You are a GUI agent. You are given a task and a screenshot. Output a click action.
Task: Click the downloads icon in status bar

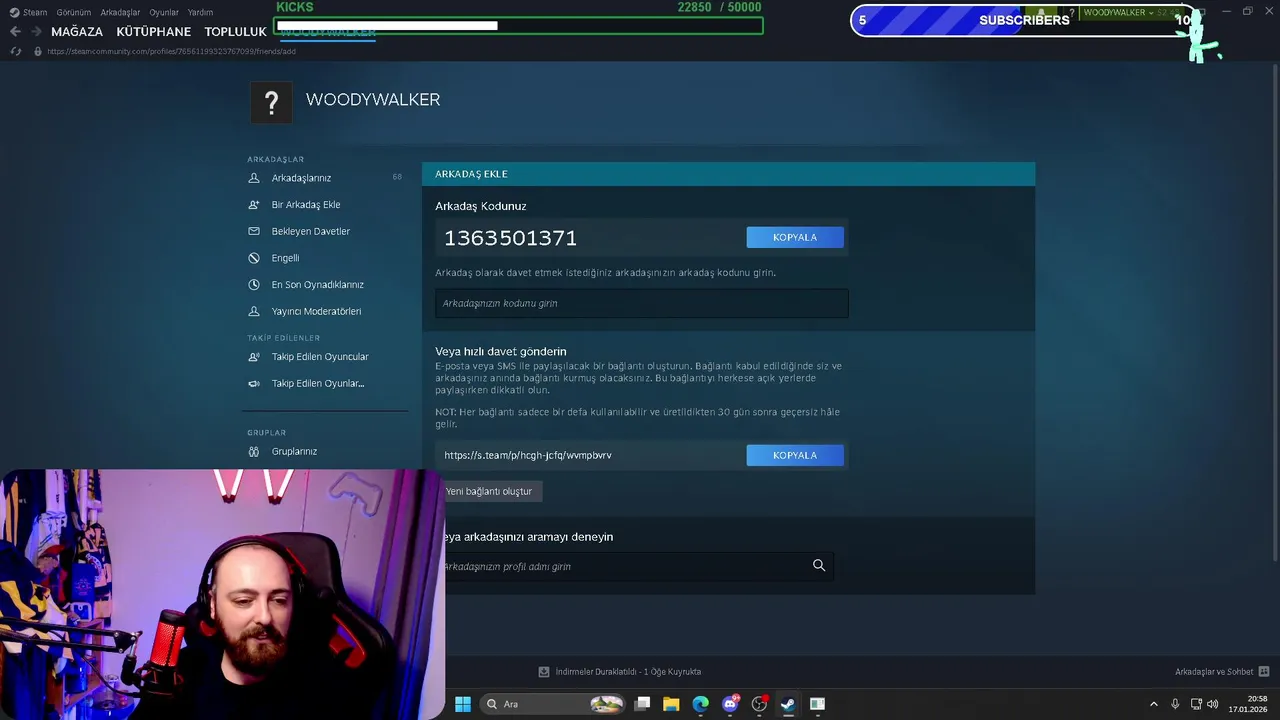coord(544,672)
